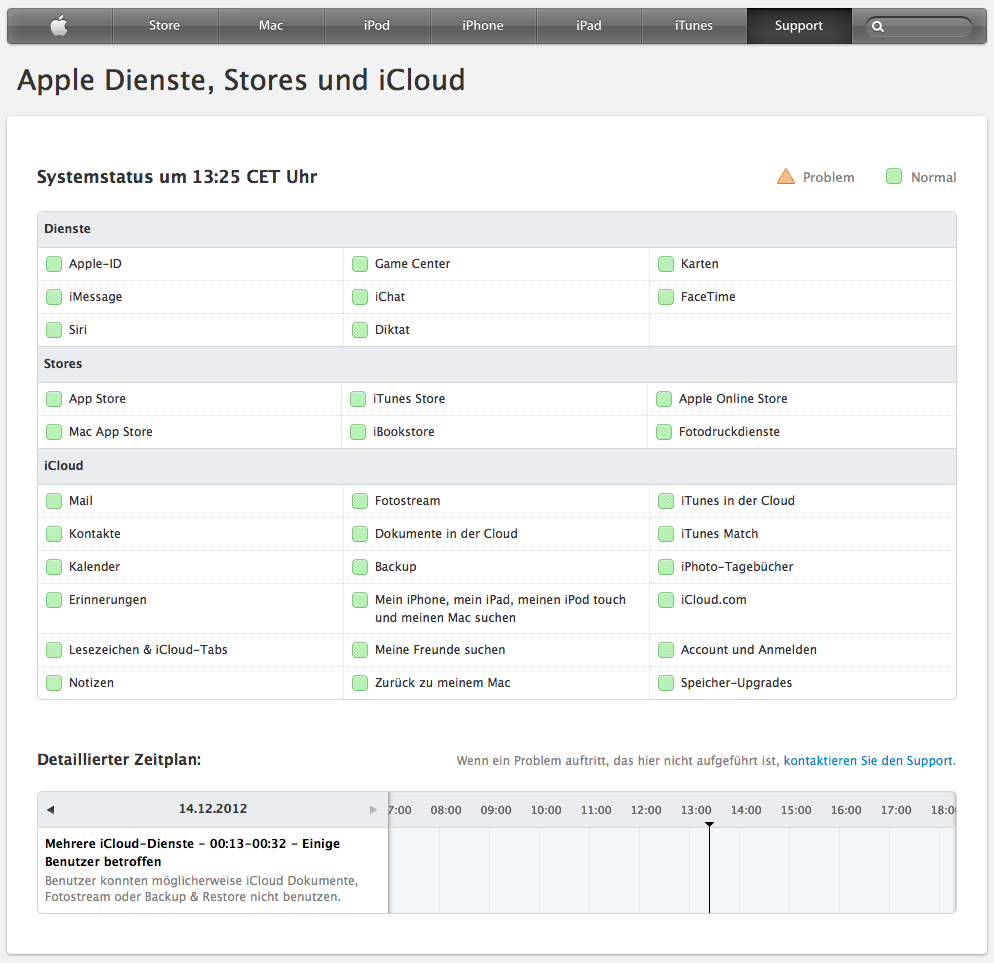The image size is (994, 963).
Task: Click the status icon next to iCloud.com
Action: point(666,600)
